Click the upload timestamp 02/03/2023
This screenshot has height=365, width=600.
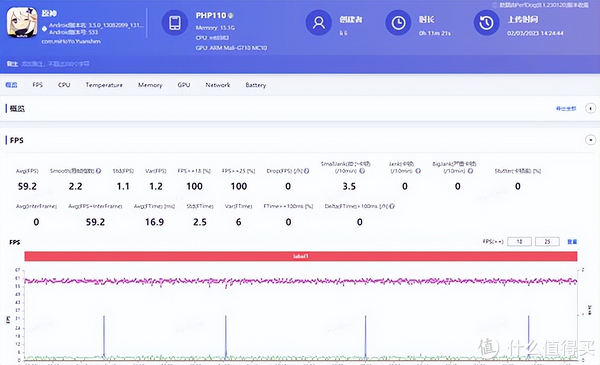coord(535,33)
